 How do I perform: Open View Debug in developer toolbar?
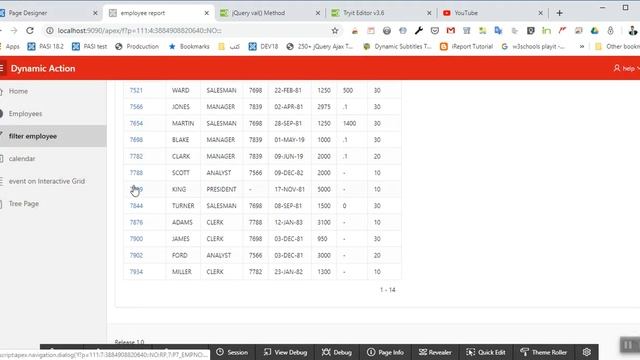pyautogui.click(x=285, y=352)
